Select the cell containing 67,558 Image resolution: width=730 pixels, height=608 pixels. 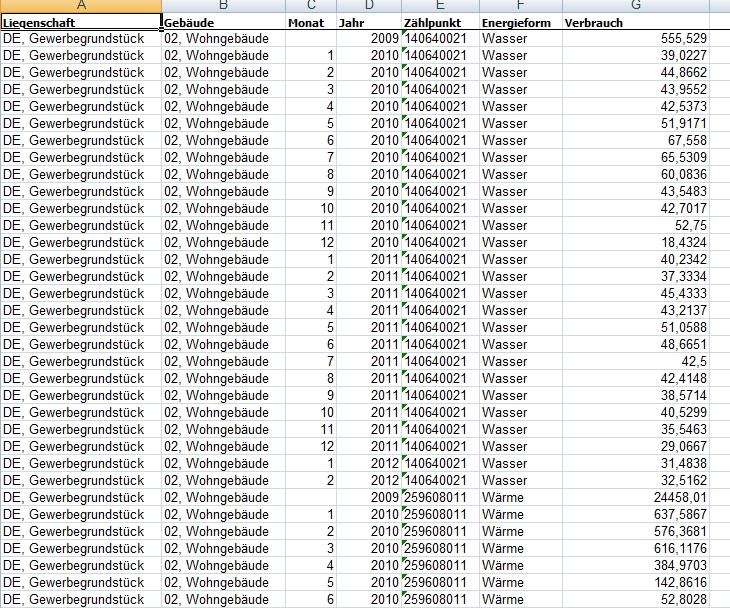coord(635,140)
